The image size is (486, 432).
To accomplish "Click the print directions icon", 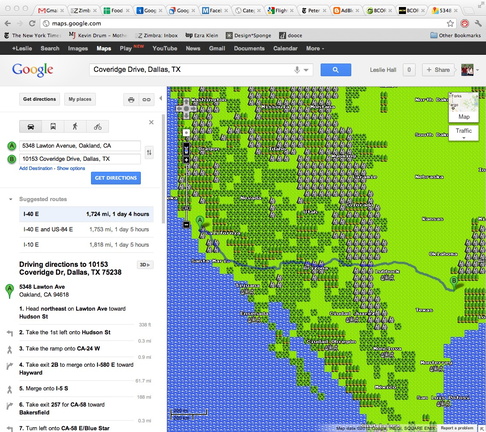I will pyautogui.click(x=131, y=99).
